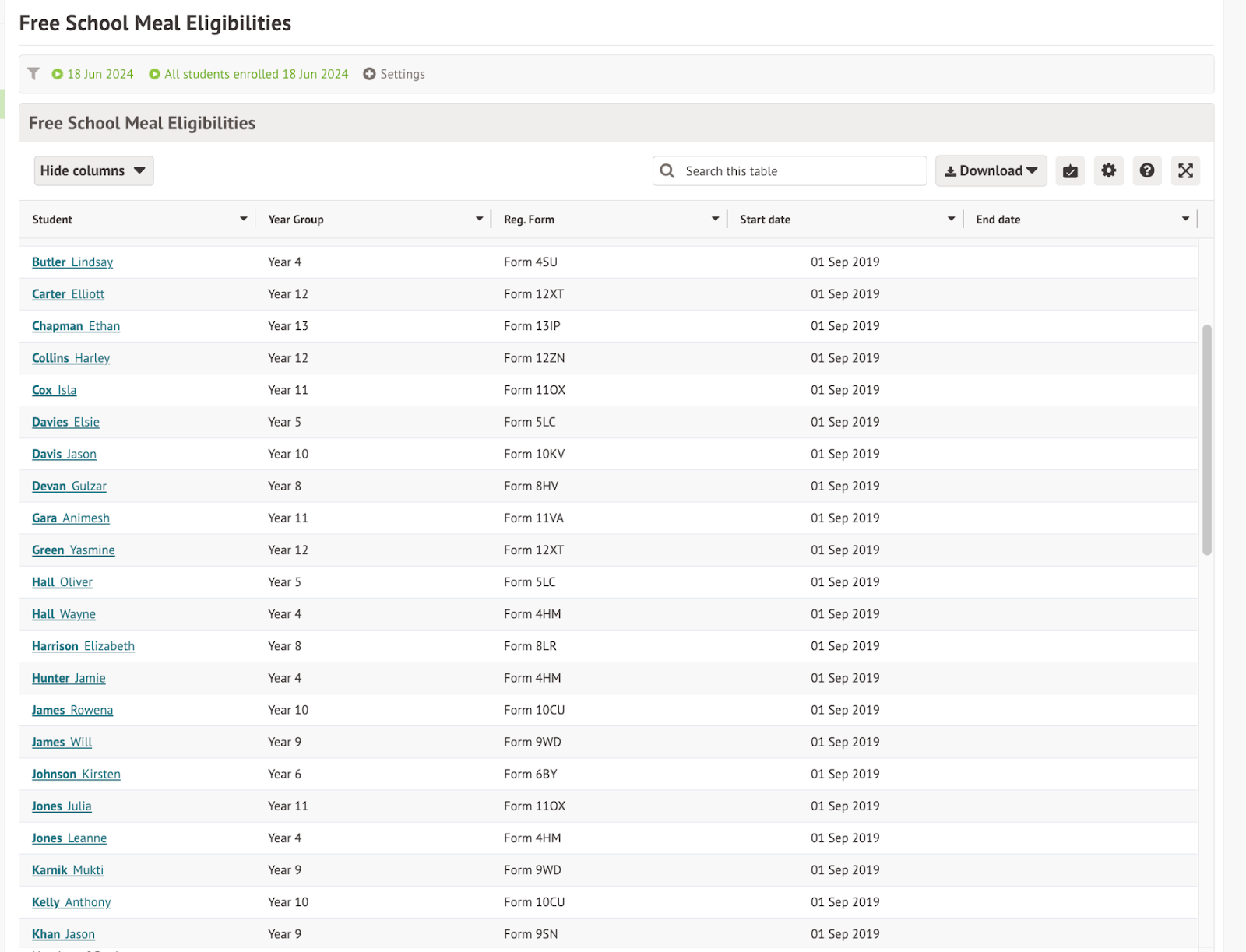Screen dimensions: 1246x952
Task: Expand table to full screen
Action: pos(1185,171)
